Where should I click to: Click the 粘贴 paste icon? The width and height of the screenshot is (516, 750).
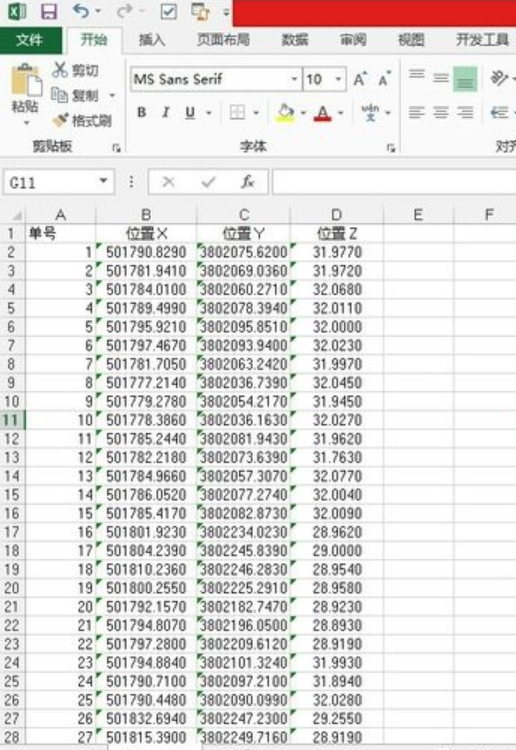(25, 80)
